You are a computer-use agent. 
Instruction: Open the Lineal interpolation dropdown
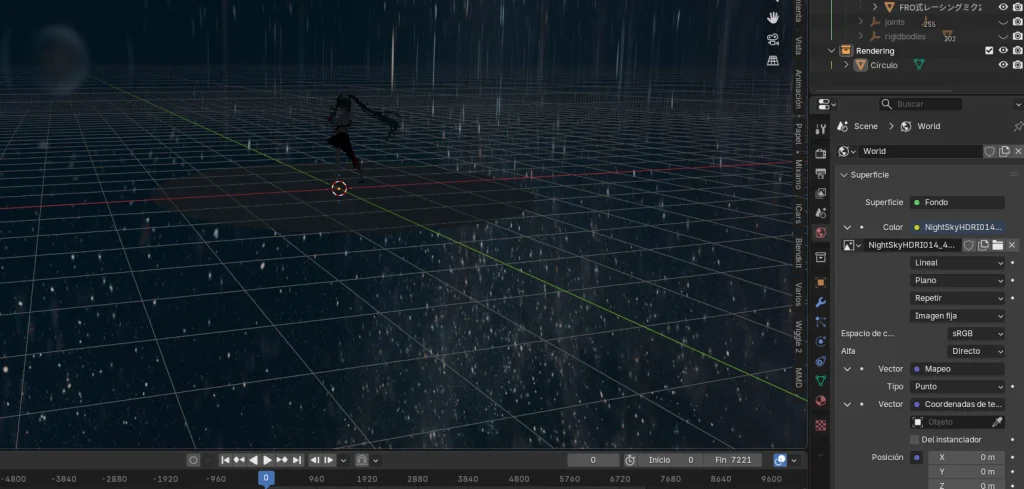pos(957,262)
